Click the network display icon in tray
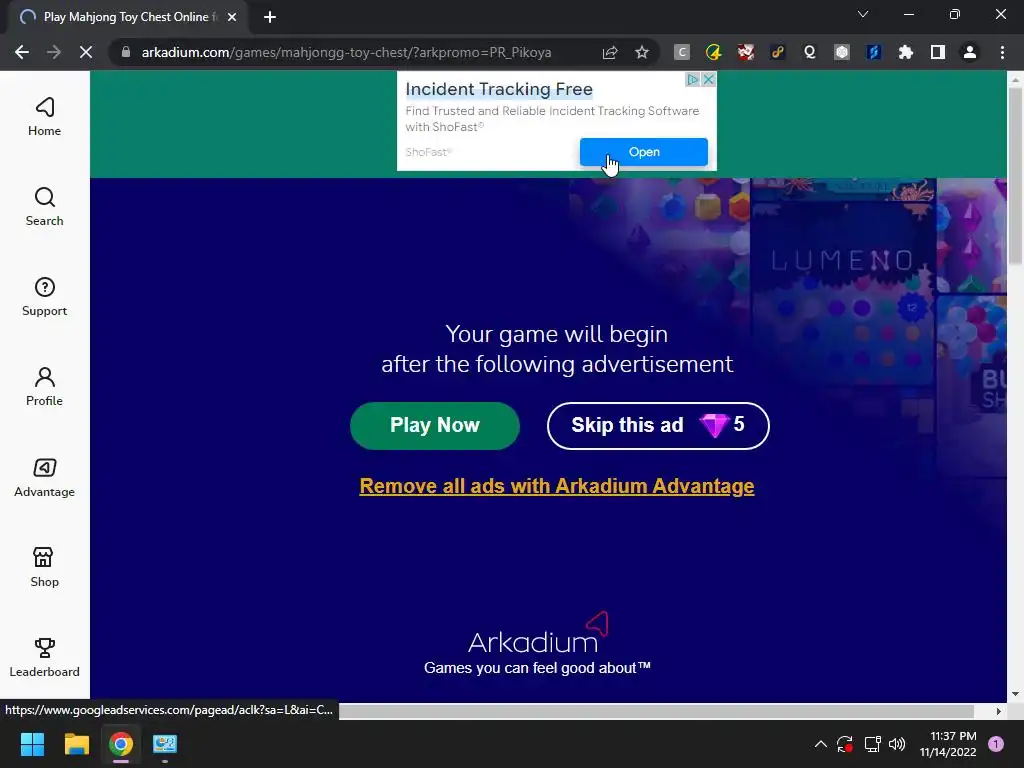This screenshot has width=1024, height=768. (872, 744)
